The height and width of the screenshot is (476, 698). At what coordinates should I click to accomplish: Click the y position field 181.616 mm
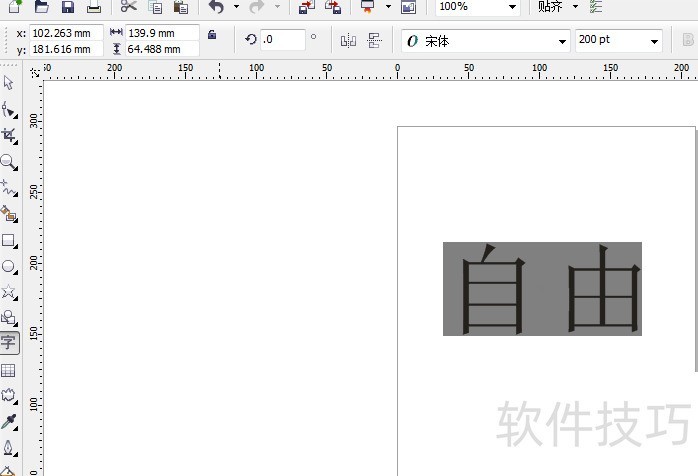[66, 49]
